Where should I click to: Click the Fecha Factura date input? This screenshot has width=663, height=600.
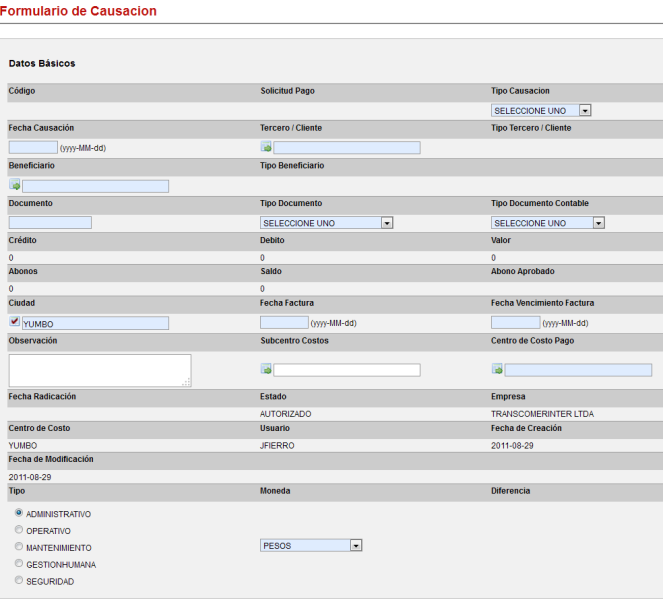pyautogui.click(x=284, y=323)
